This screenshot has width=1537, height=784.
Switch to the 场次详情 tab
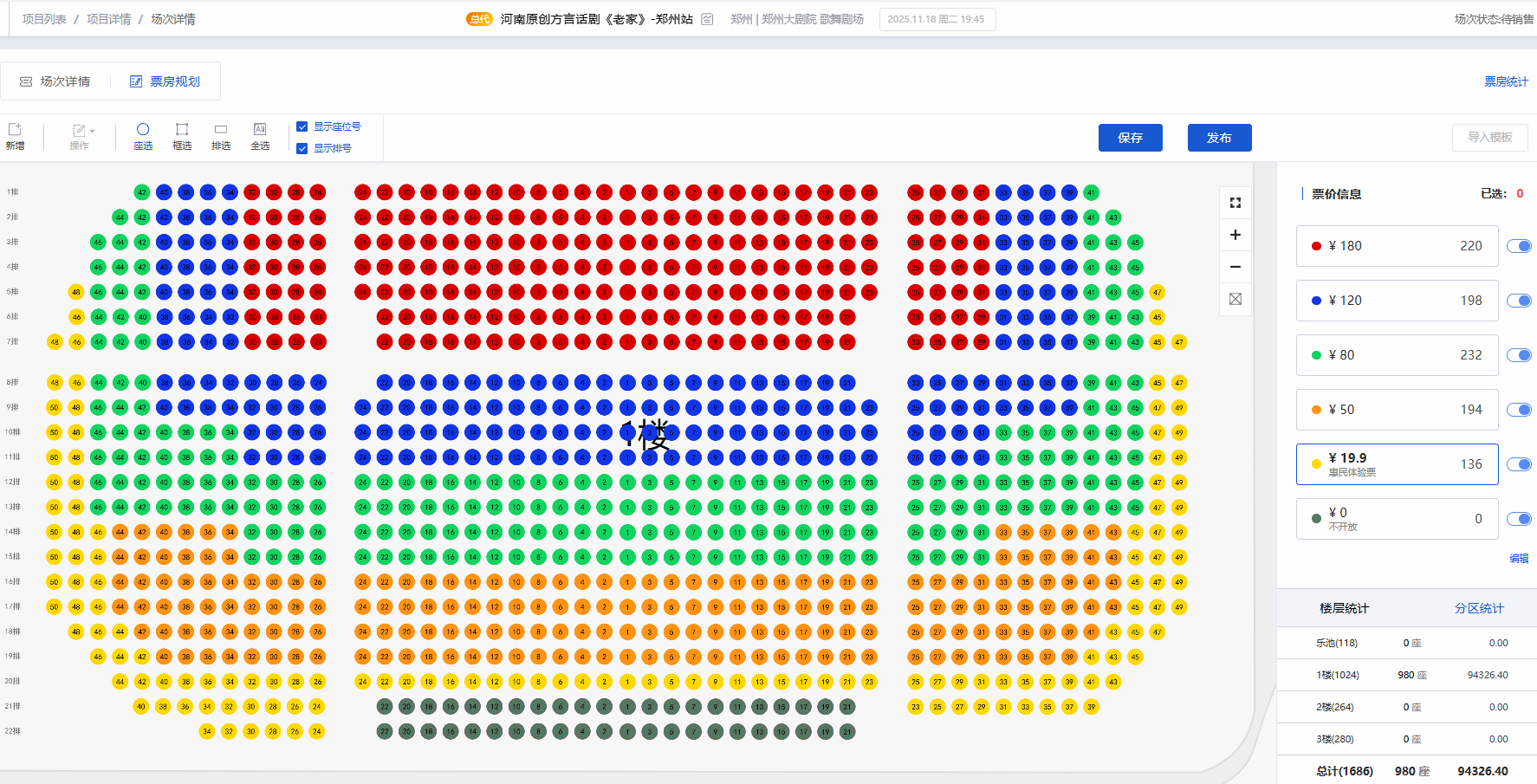[x=55, y=81]
